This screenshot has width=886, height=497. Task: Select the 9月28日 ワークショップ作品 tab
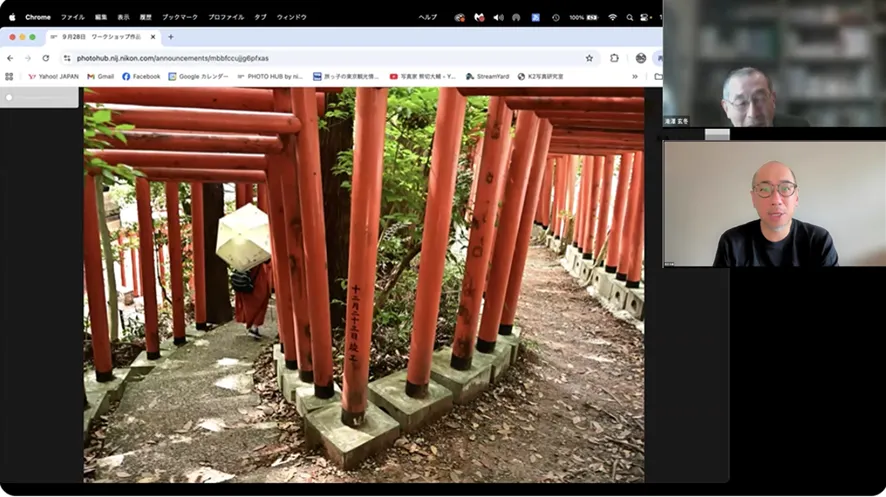click(100, 37)
